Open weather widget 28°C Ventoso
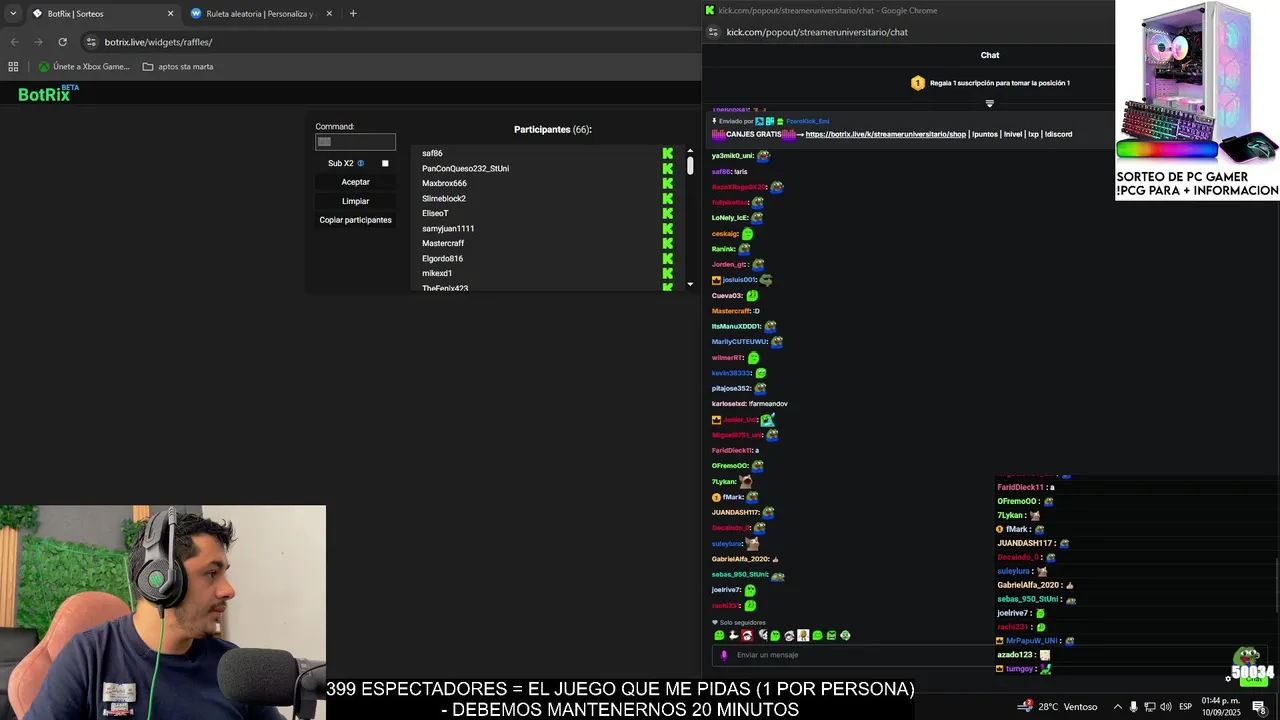 [x=1058, y=706]
